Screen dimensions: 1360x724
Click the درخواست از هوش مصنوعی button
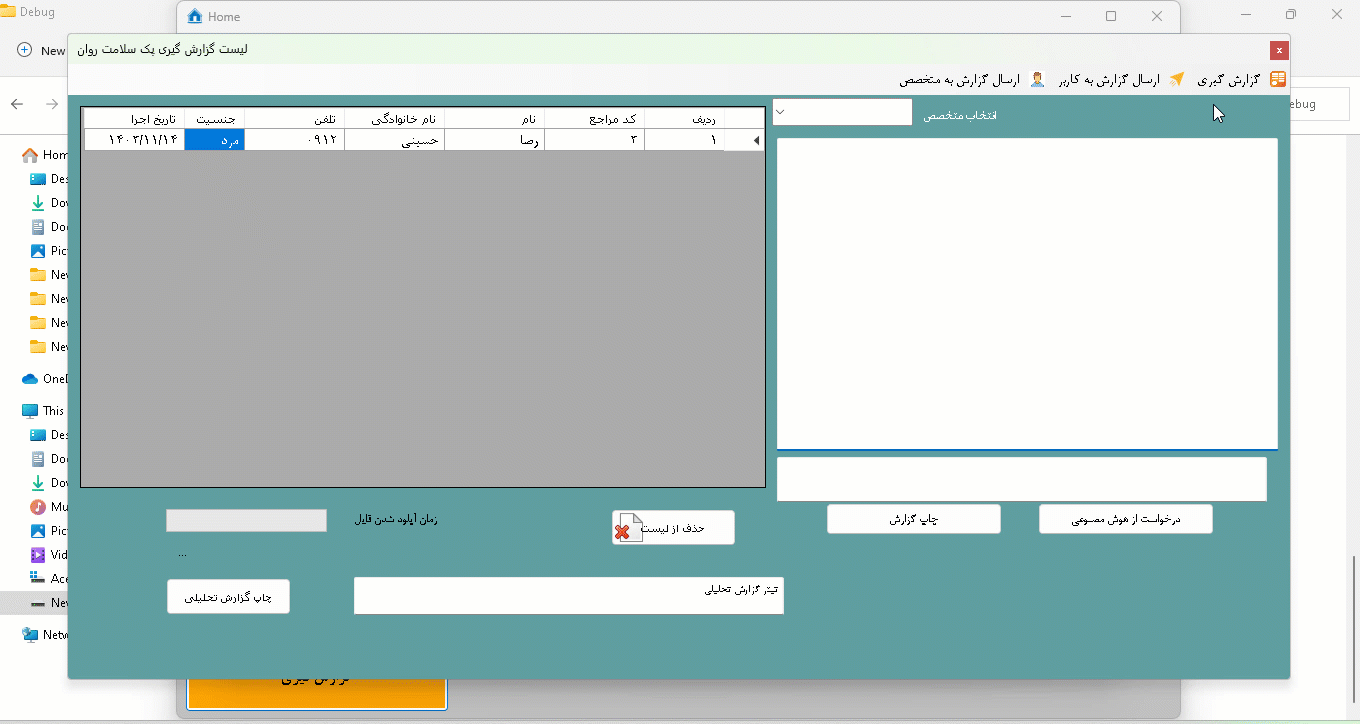point(1125,519)
